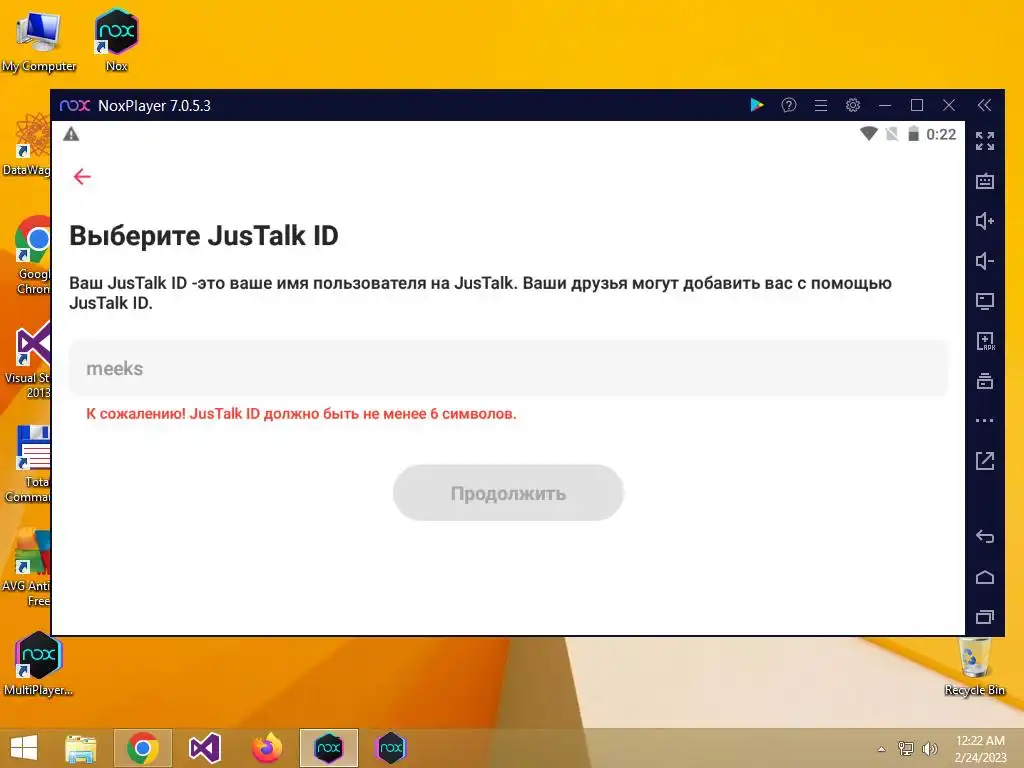This screenshot has height=768, width=1024.
Task: Click the warning triangle in Android status bar
Action: 71,135
